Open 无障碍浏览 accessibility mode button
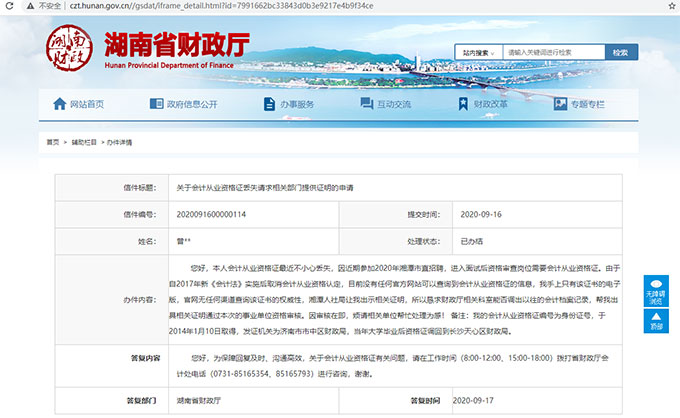Viewport: 680px width, 418px height. point(656,290)
